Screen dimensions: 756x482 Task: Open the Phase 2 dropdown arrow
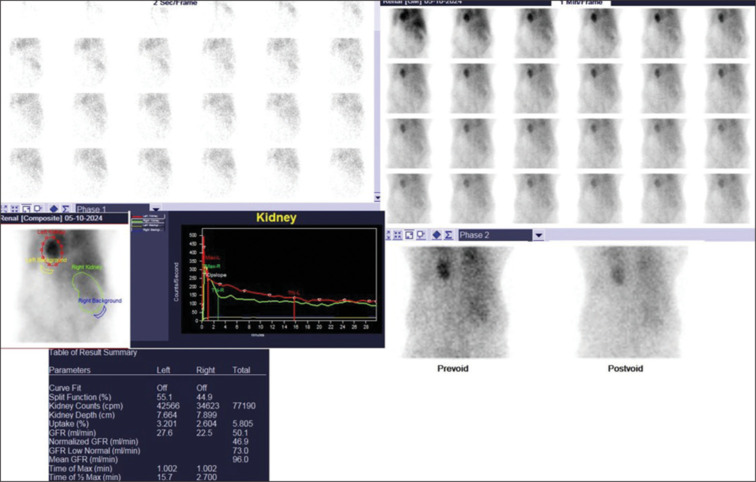(x=539, y=234)
